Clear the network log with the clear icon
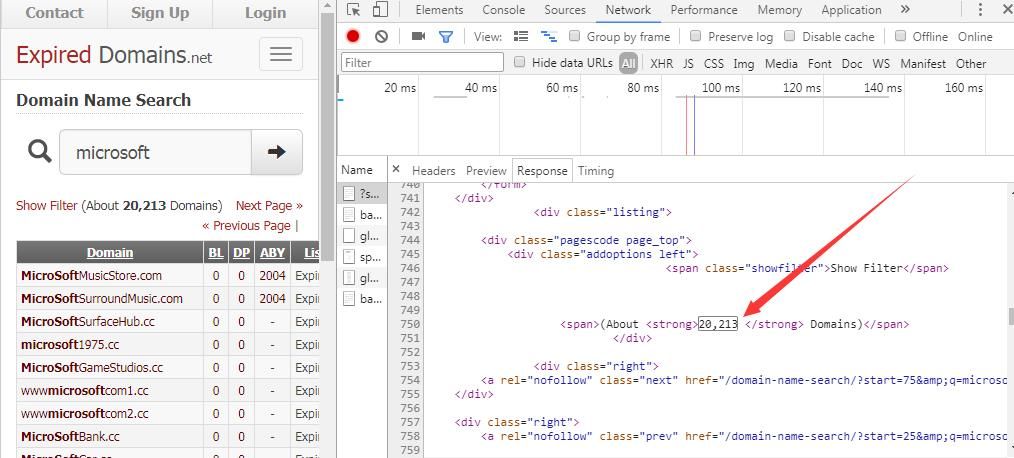Image resolution: width=1014 pixels, height=458 pixels. point(382,36)
